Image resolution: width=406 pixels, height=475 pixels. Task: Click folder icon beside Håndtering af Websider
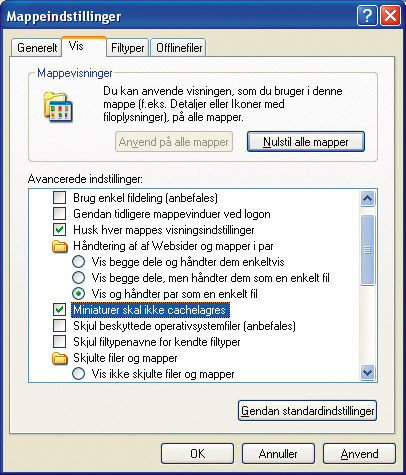pyautogui.click(x=60, y=247)
